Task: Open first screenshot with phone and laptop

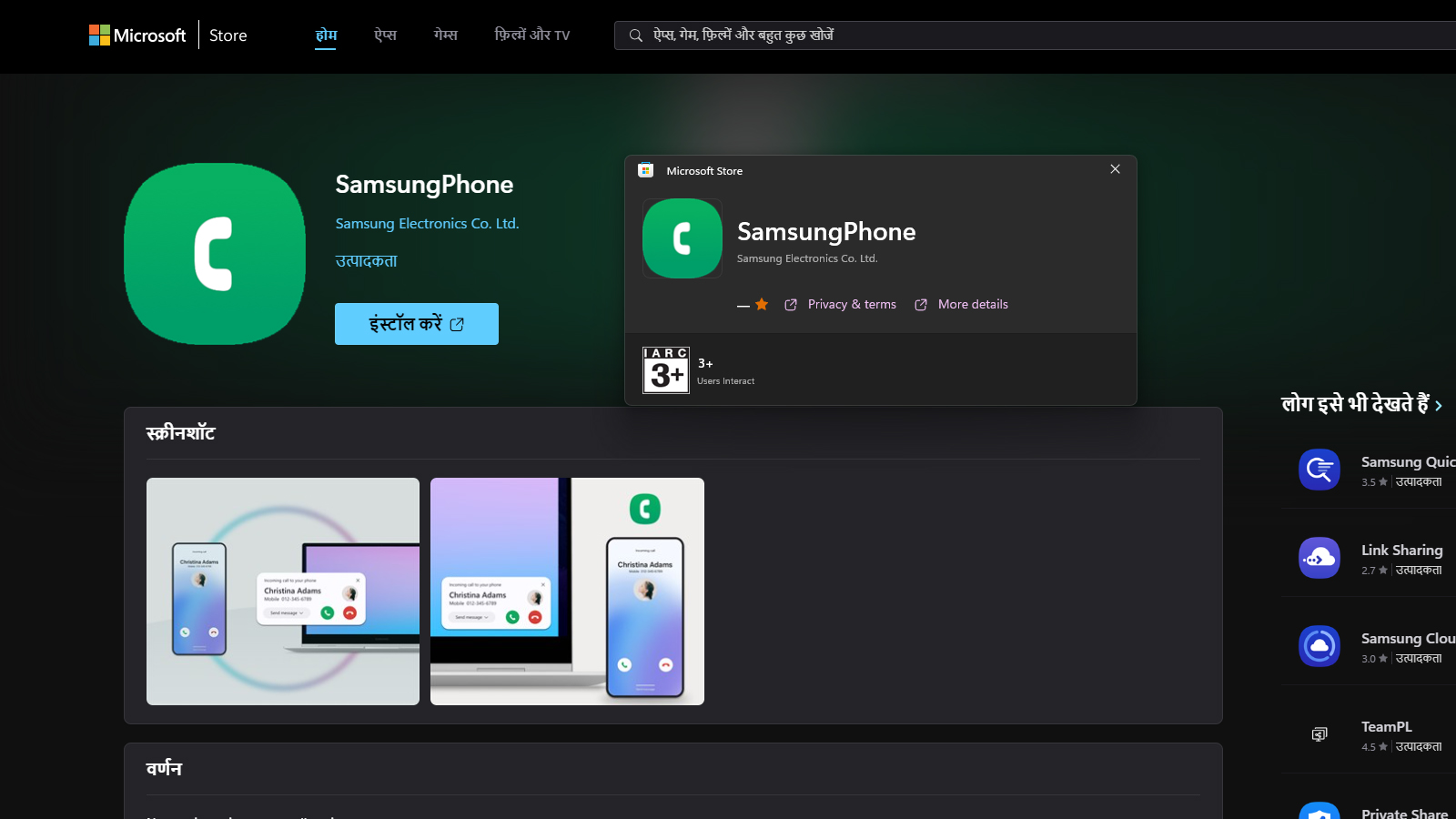Action: click(283, 591)
